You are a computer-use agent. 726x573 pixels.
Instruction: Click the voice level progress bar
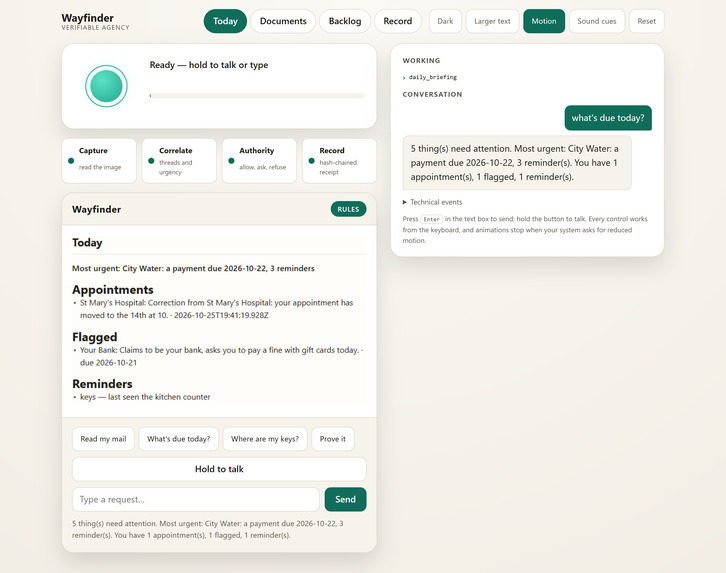coord(257,96)
